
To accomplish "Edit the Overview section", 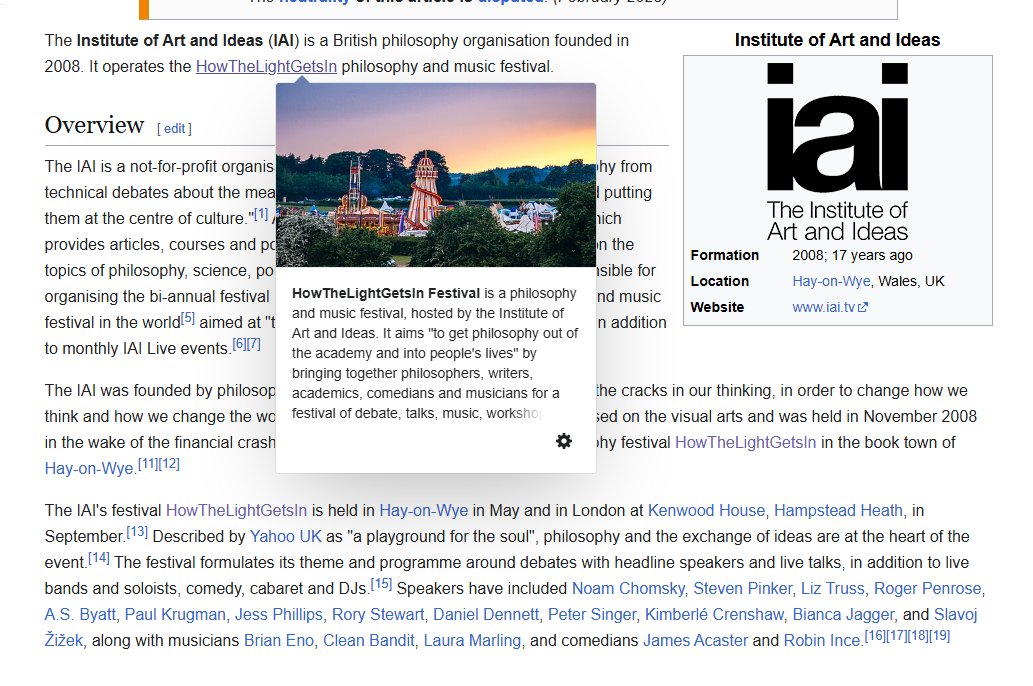I will (x=174, y=129).
